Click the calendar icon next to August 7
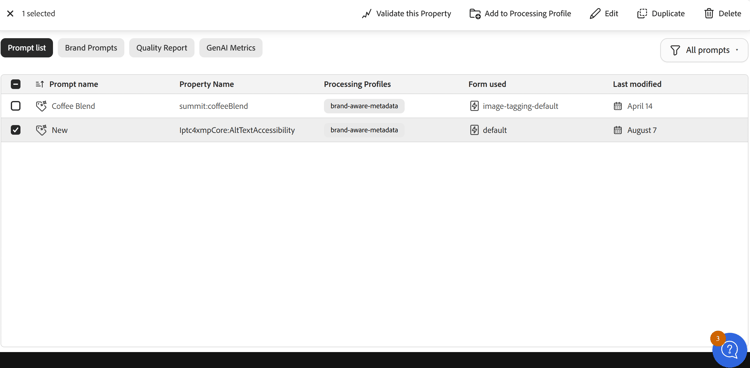Image resolution: width=750 pixels, height=368 pixels. [618, 130]
